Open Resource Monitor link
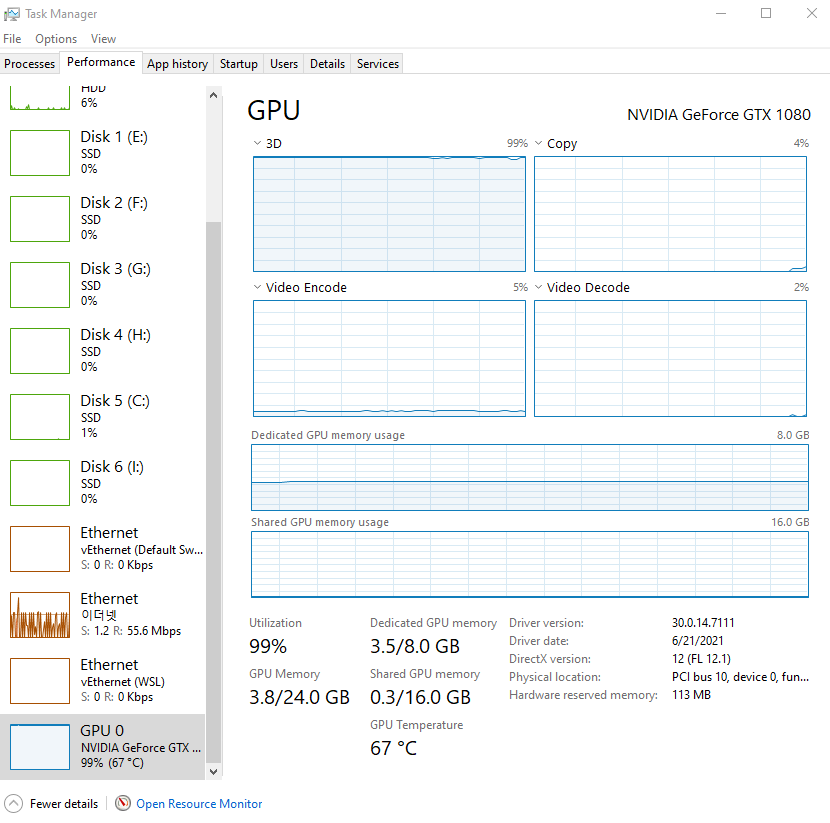This screenshot has height=823, width=830. coord(199,804)
